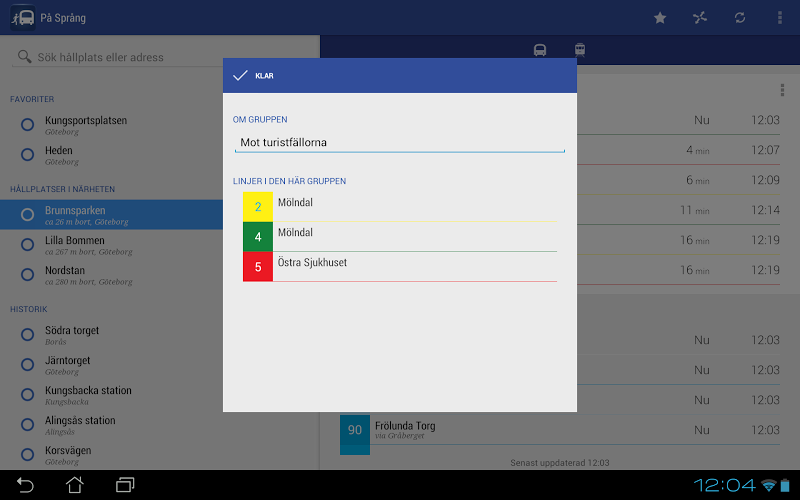Image resolution: width=800 pixels, height=500 pixels.
Task: Select the Brunnsparken radio circle
Action: tap(28, 215)
